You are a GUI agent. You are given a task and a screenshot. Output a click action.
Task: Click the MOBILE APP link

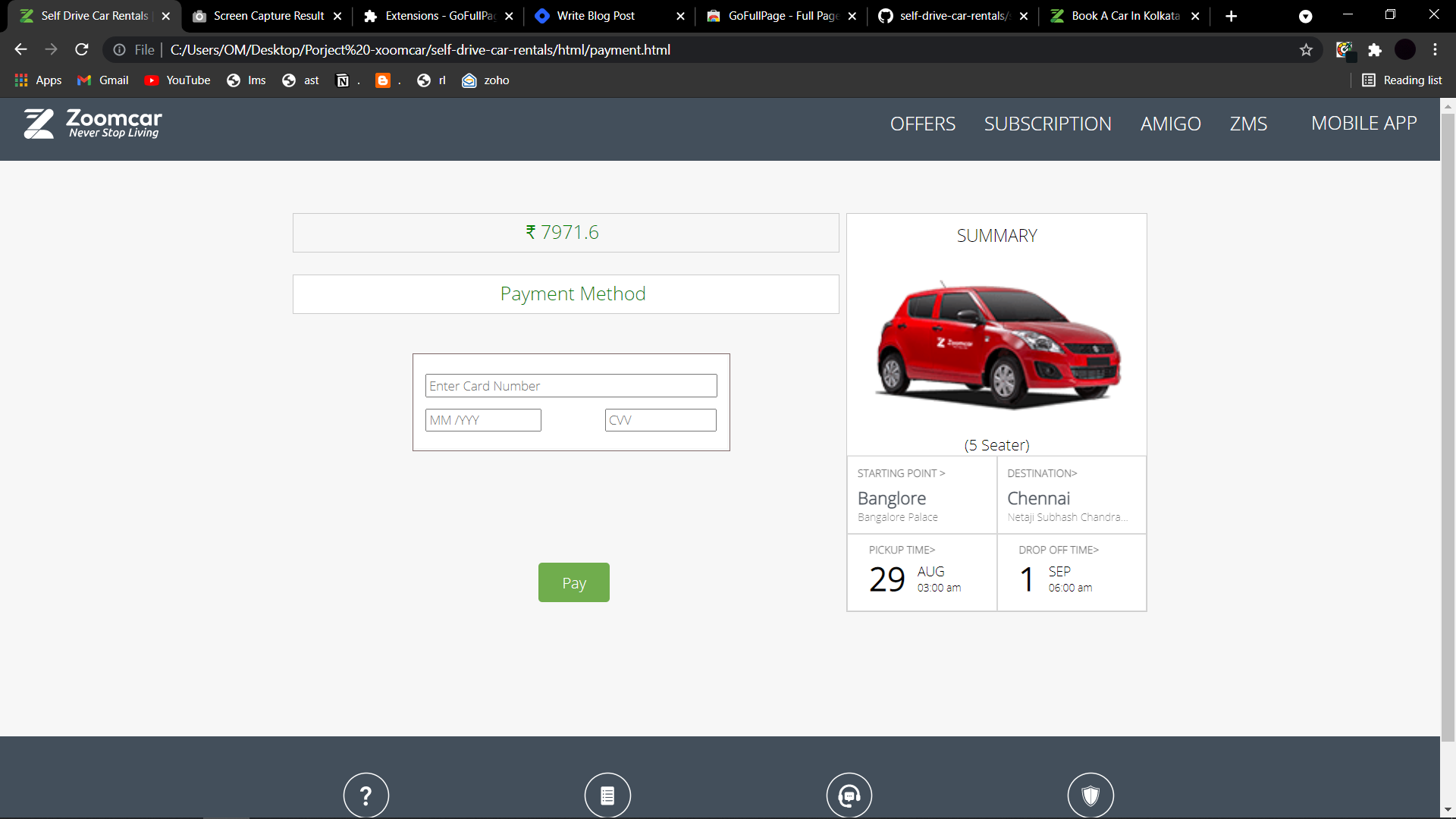[x=1363, y=124]
